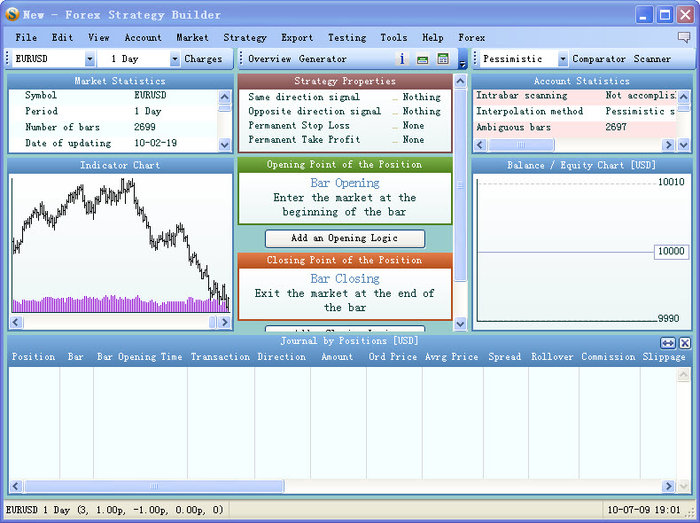Click the green panel toolbar icon
Image resolution: width=700 pixels, height=523 pixels.
[422, 59]
